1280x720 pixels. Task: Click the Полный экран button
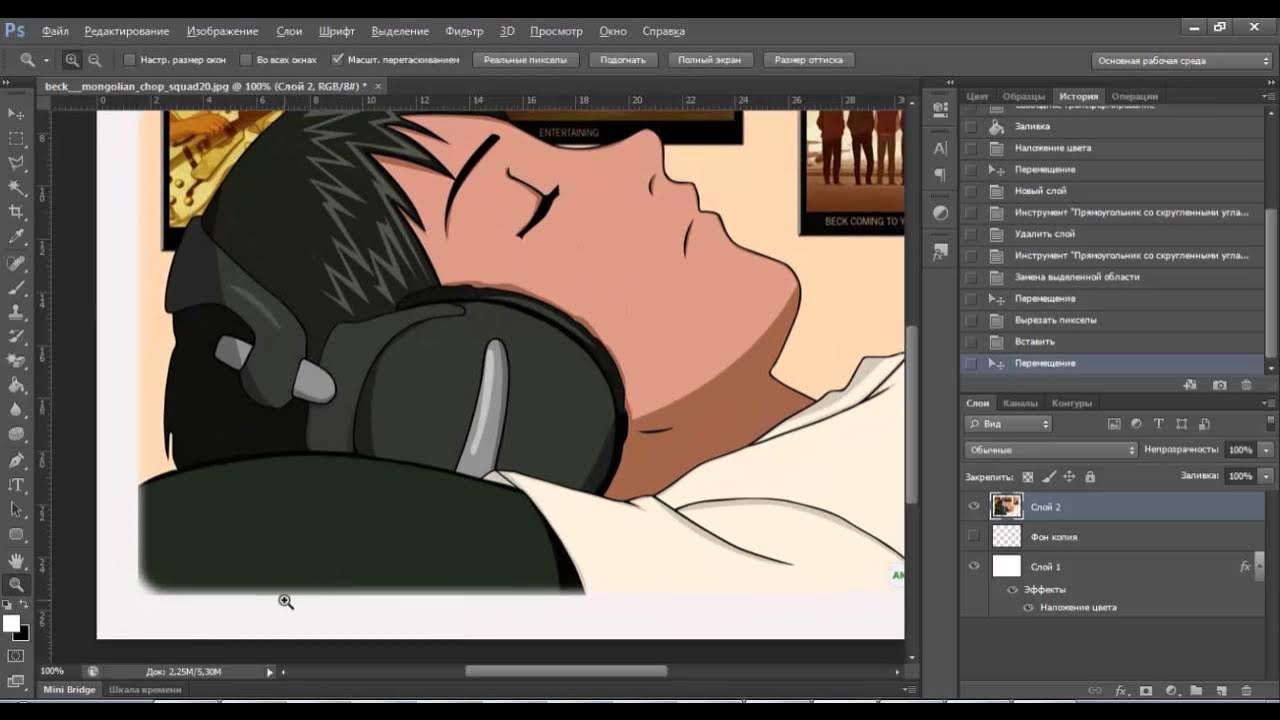pos(710,60)
